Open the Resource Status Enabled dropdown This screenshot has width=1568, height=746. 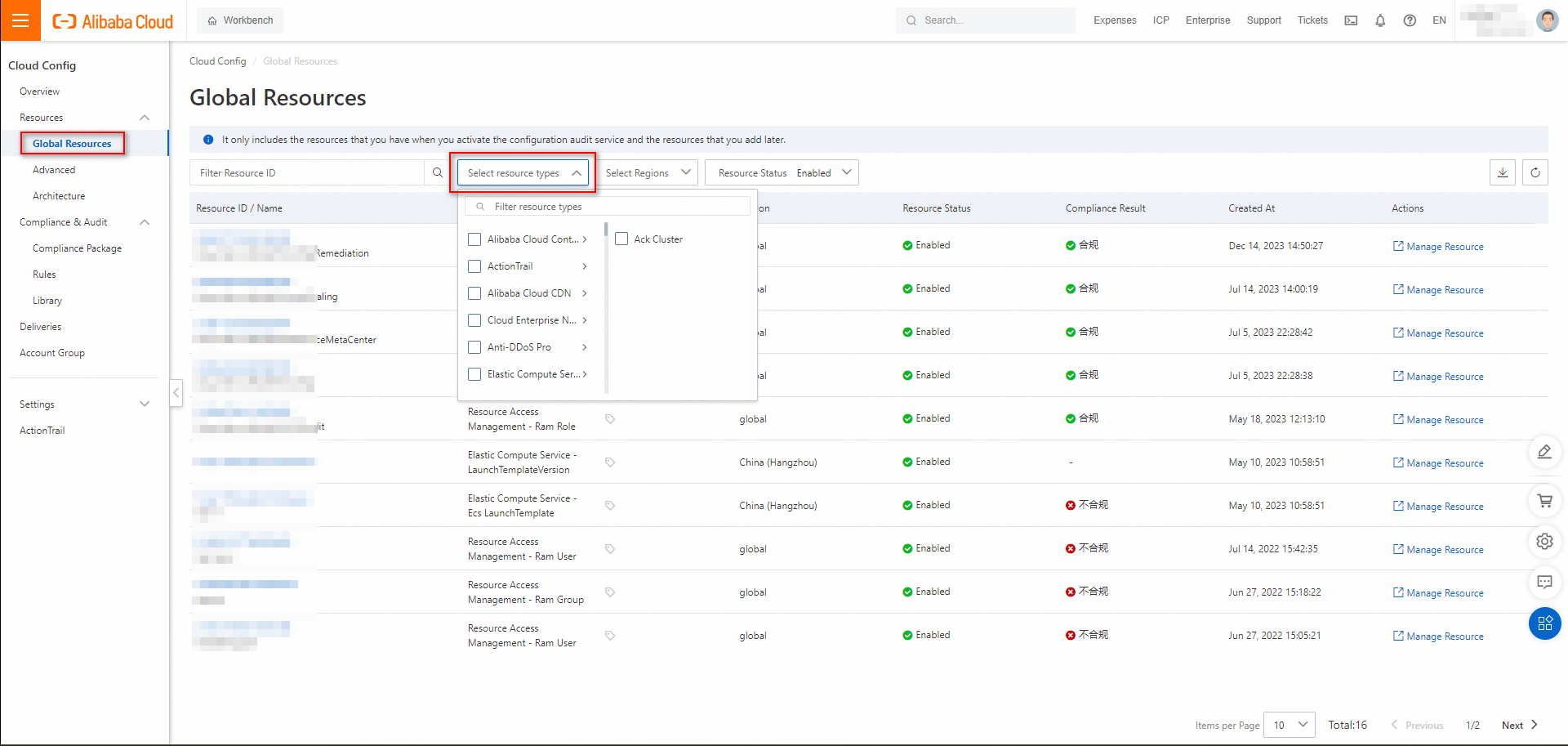click(782, 172)
